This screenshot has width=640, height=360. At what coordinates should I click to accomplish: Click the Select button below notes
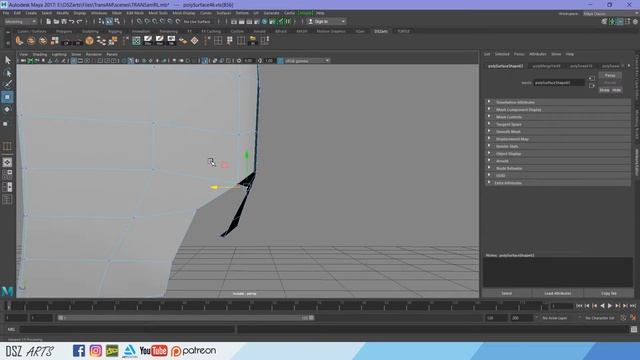pos(507,293)
